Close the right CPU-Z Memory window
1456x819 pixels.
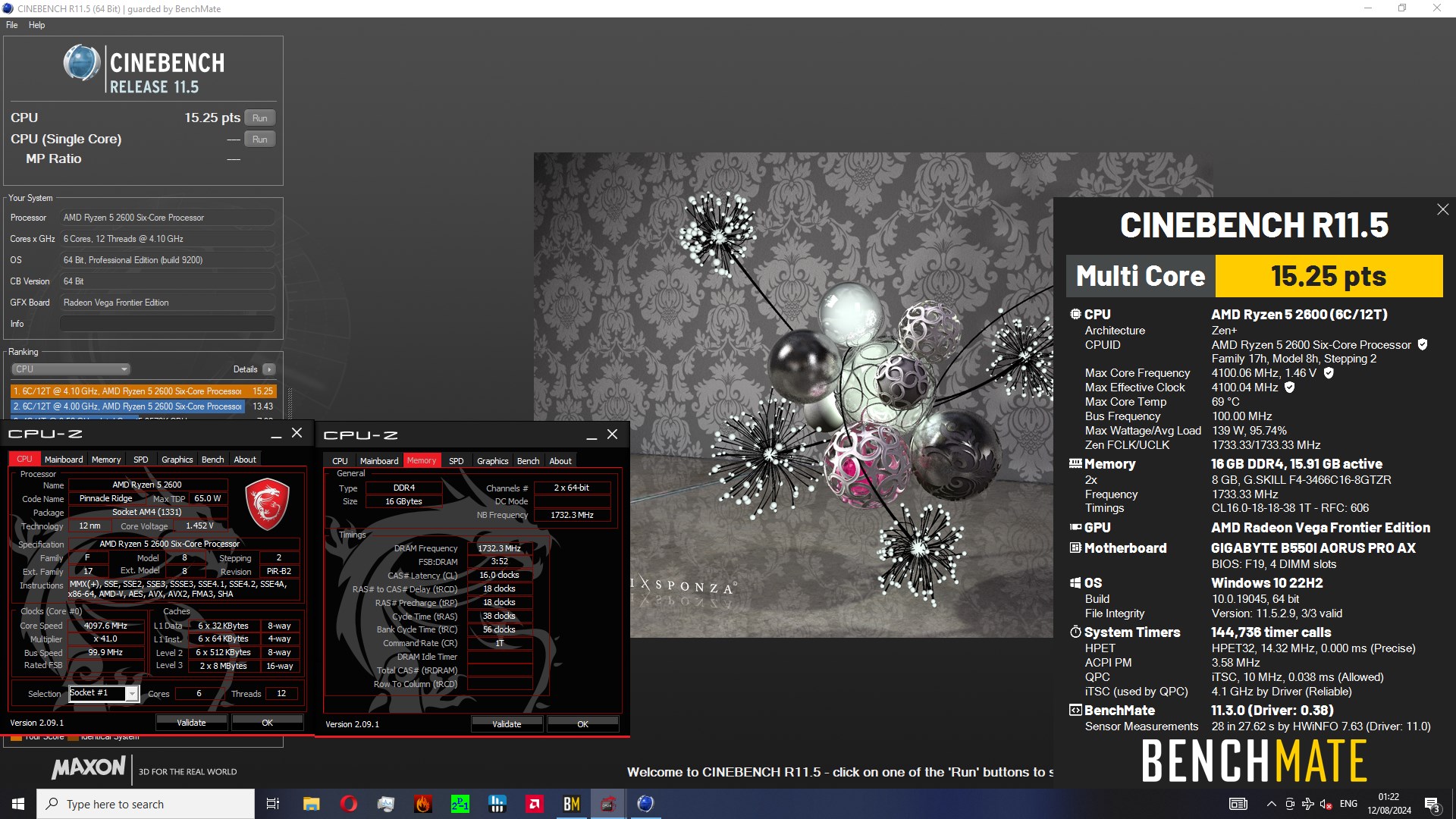[613, 434]
